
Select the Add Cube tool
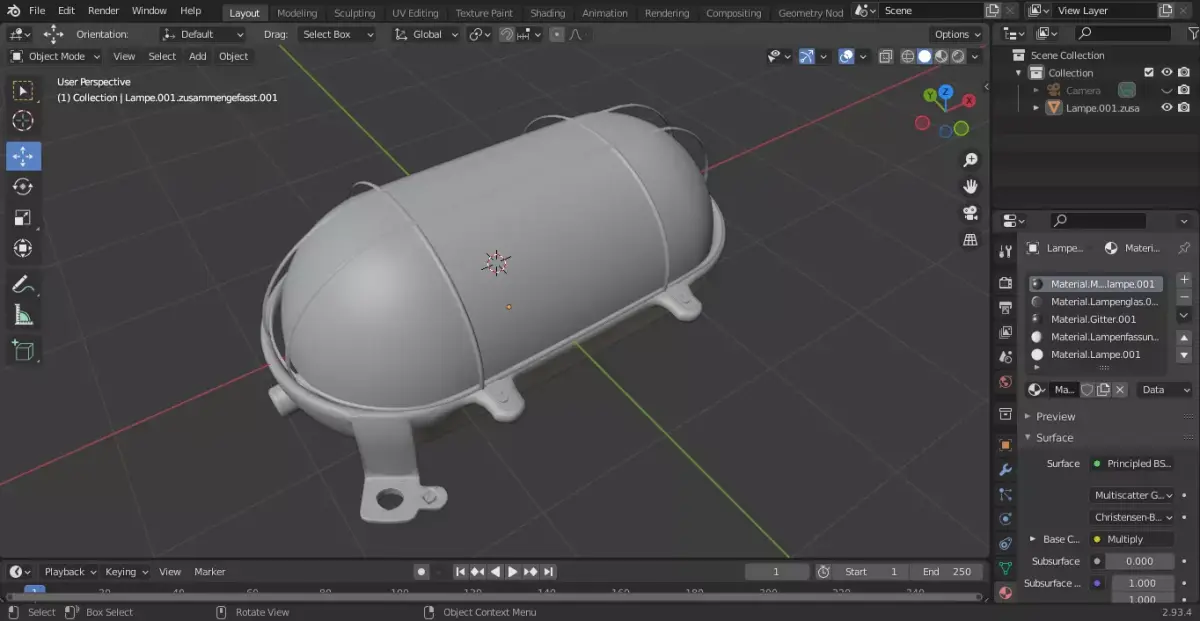point(23,351)
